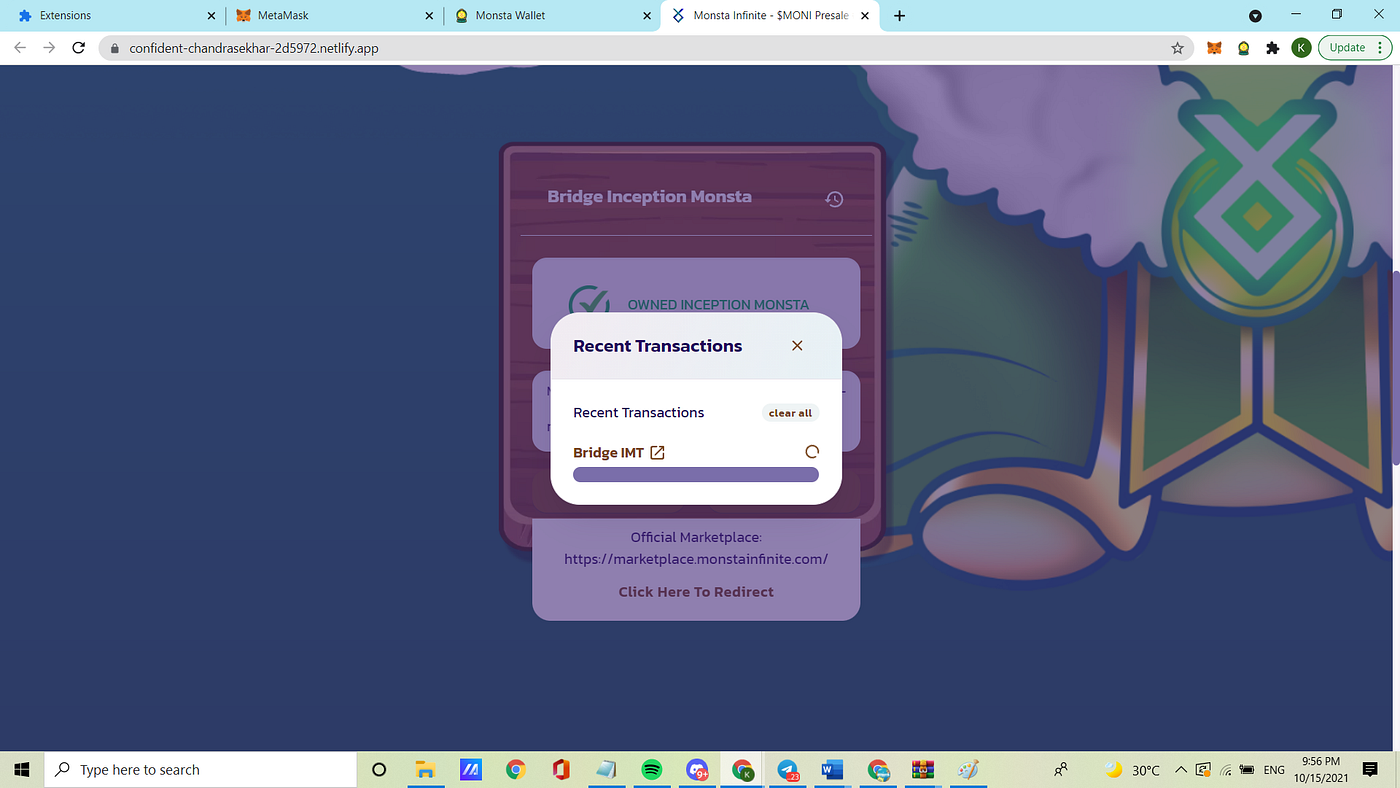1400x788 pixels.
Task: Open File Explorer from the taskbar
Action: [x=425, y=770]
